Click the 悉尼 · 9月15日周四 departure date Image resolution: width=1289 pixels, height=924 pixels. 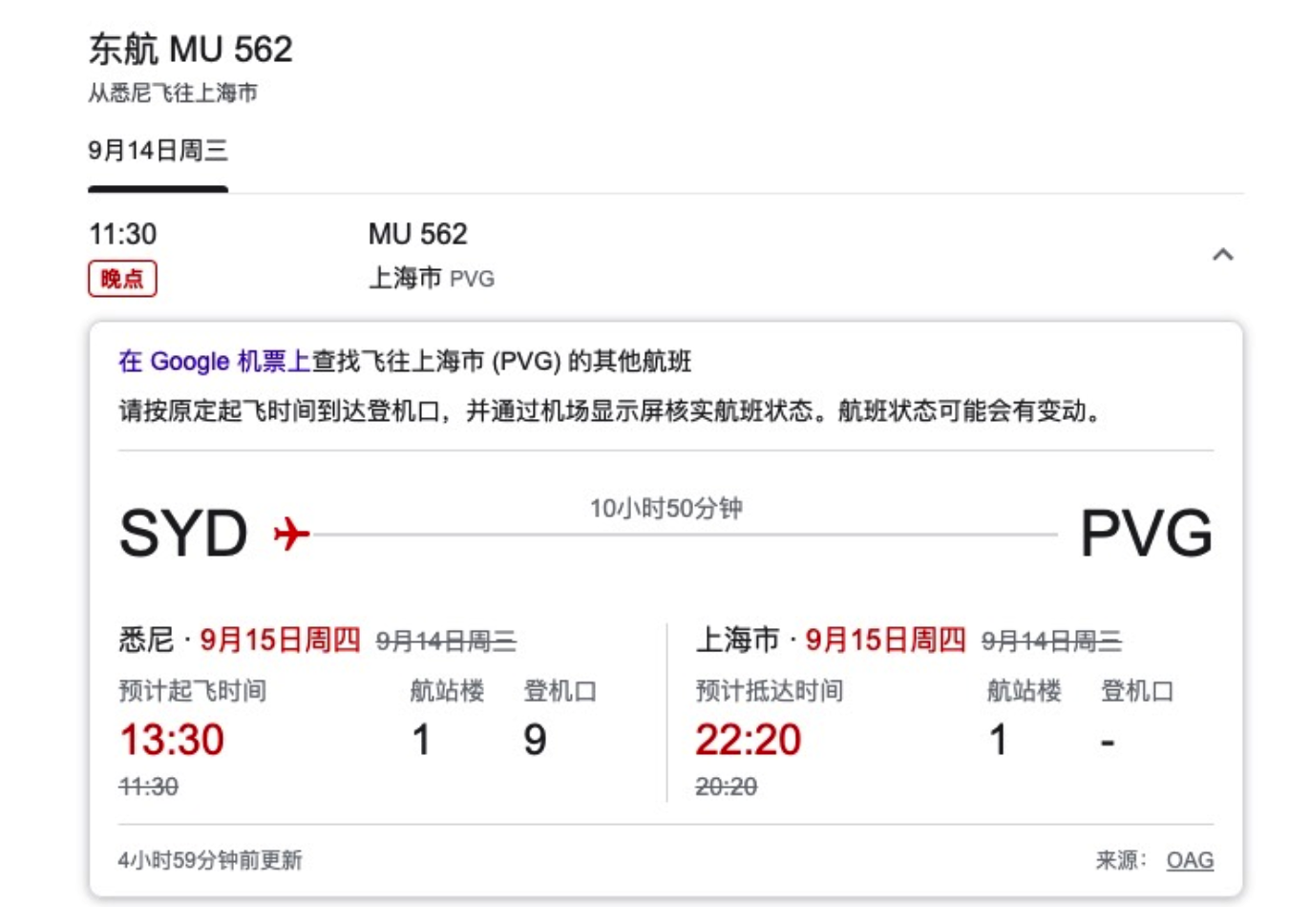240,640
